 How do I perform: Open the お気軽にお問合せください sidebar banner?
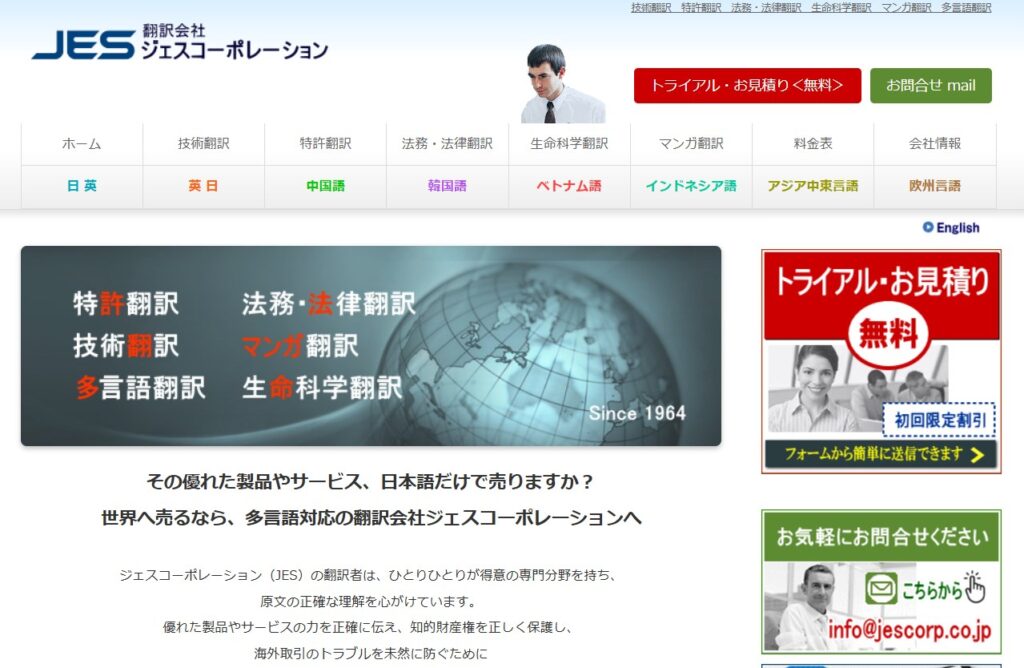881,582
